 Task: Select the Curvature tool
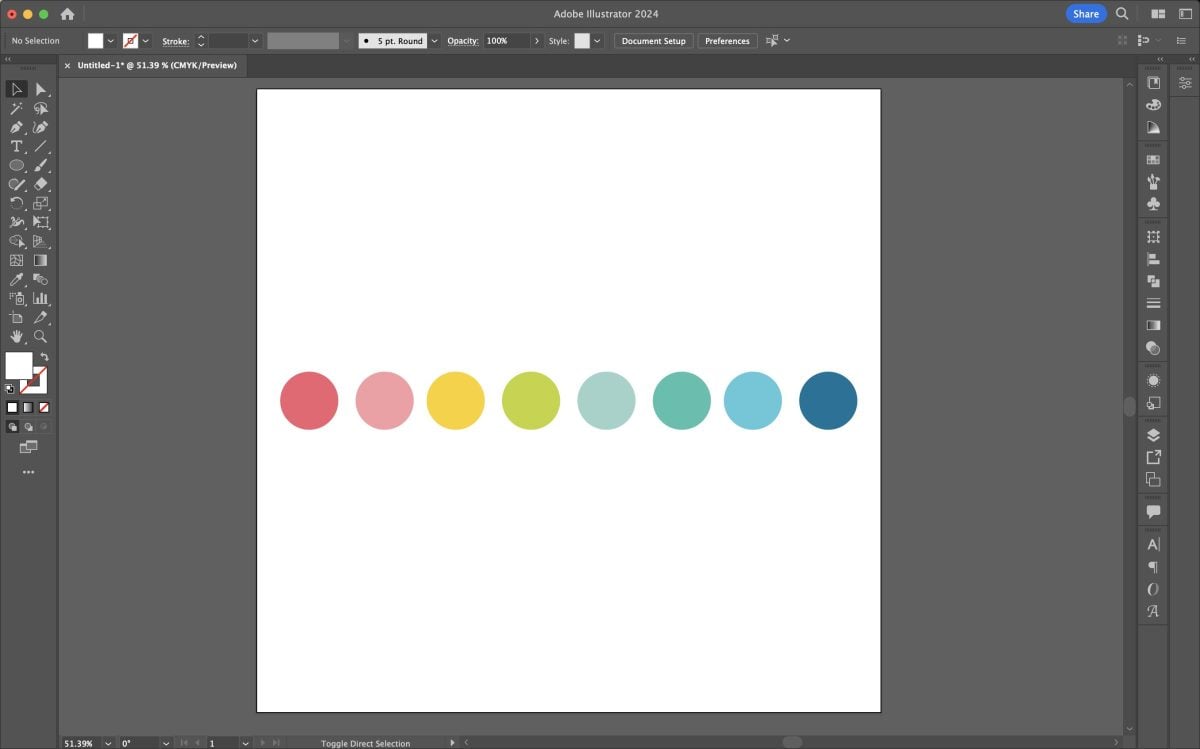[x=41, y=127]
